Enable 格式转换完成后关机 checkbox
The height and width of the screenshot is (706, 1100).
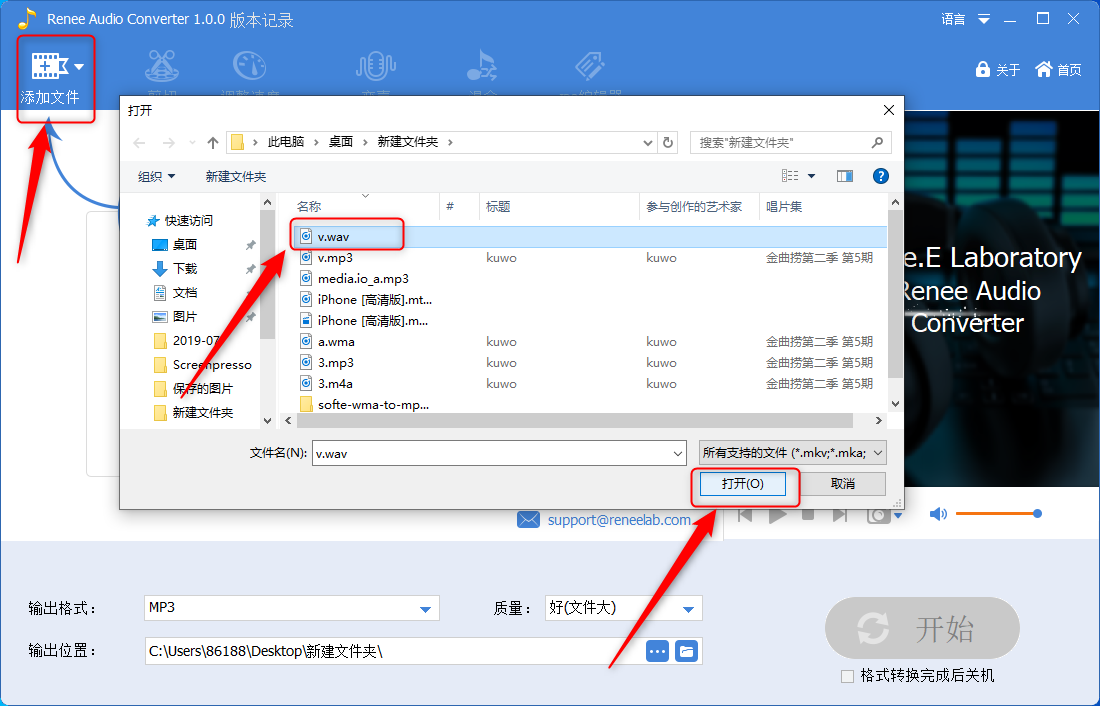pyautogui.click(x=847, y=676)
